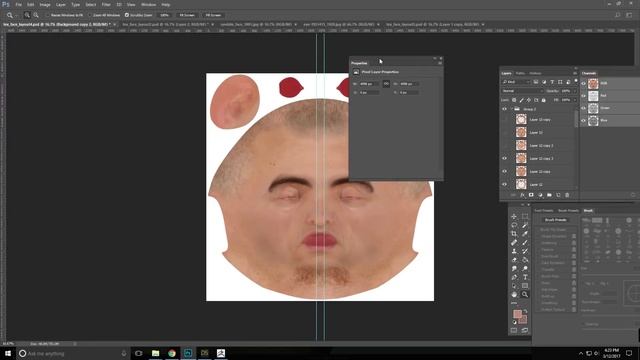Lock all layer attributes padlock icon

pyautogui.click(x=543, y=100)
